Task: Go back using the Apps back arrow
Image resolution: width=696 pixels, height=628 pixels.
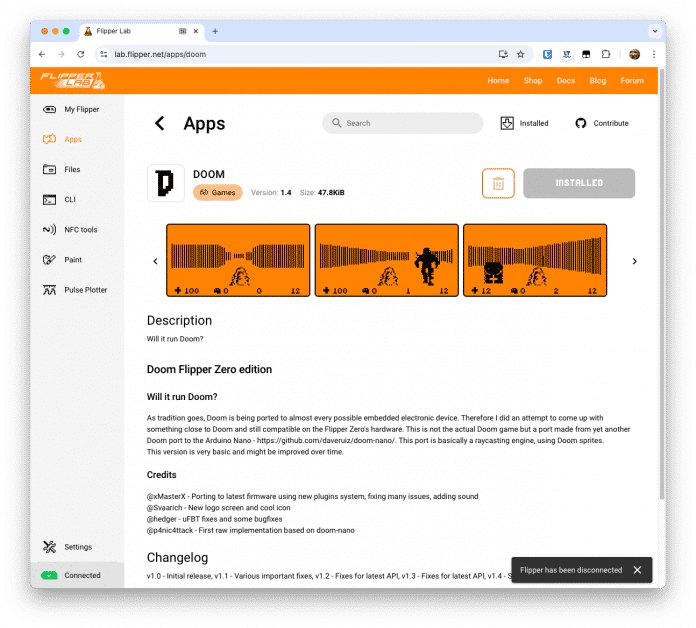Action: coord(159,123)
